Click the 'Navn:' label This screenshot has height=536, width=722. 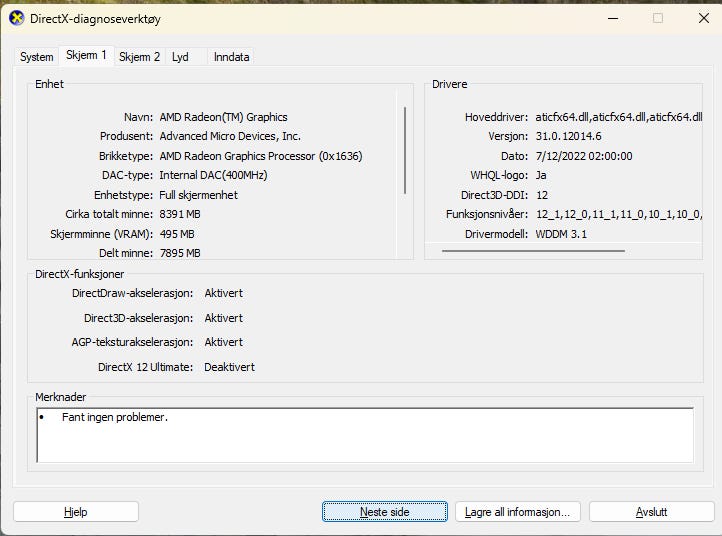coord(139,117)
